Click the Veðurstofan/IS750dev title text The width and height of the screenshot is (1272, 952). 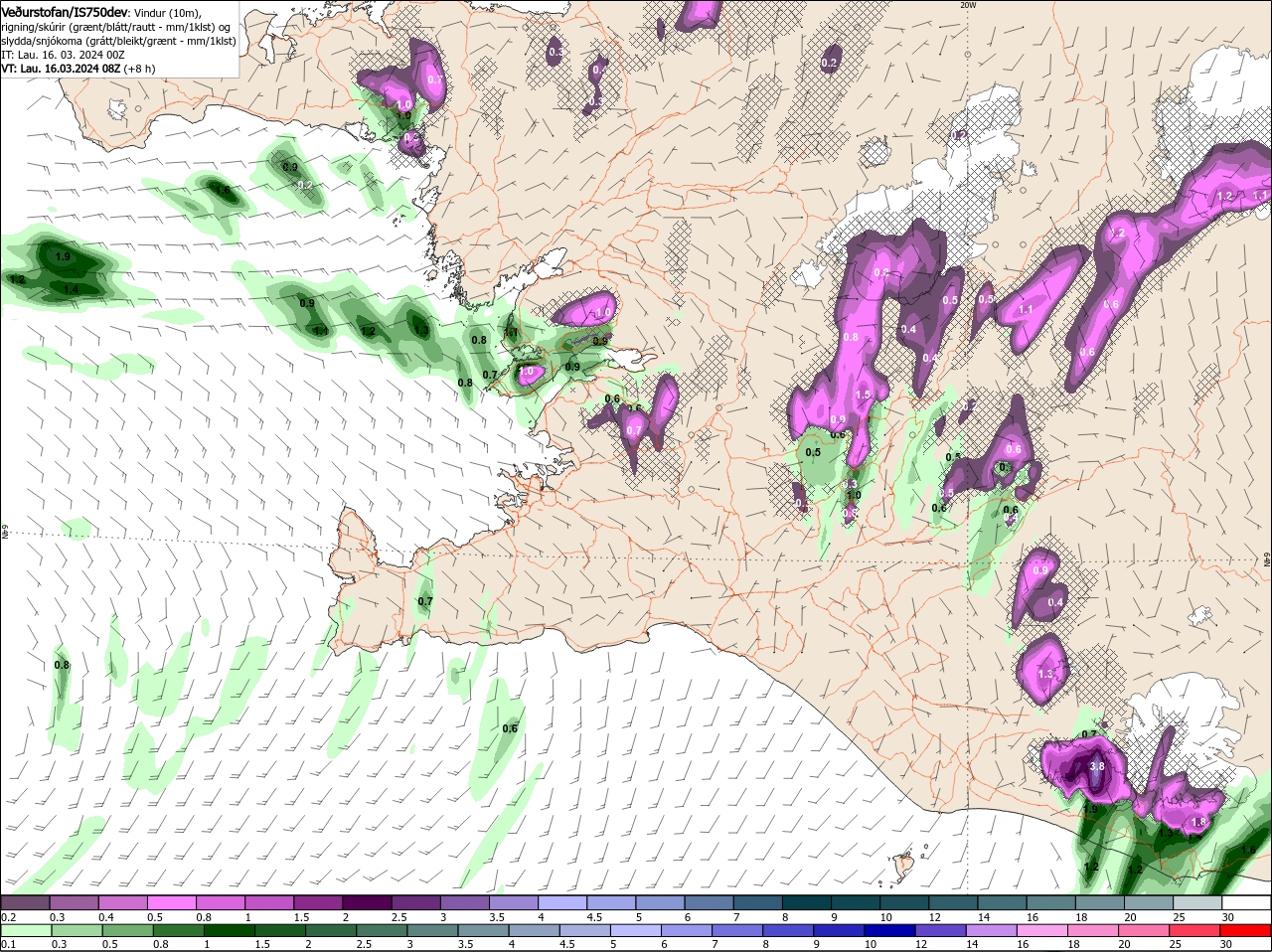(65, 12)
